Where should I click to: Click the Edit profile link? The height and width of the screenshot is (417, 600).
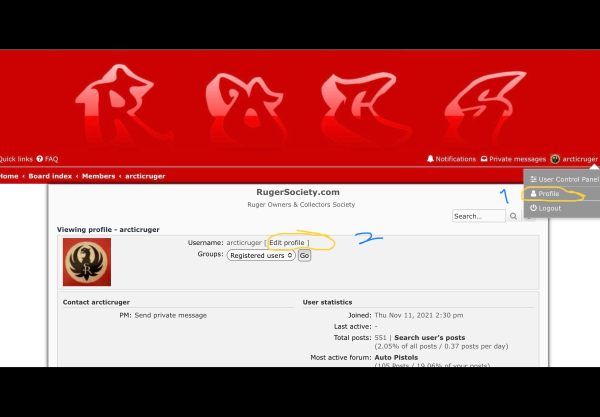pyautogui.click(x=288, y=242)
